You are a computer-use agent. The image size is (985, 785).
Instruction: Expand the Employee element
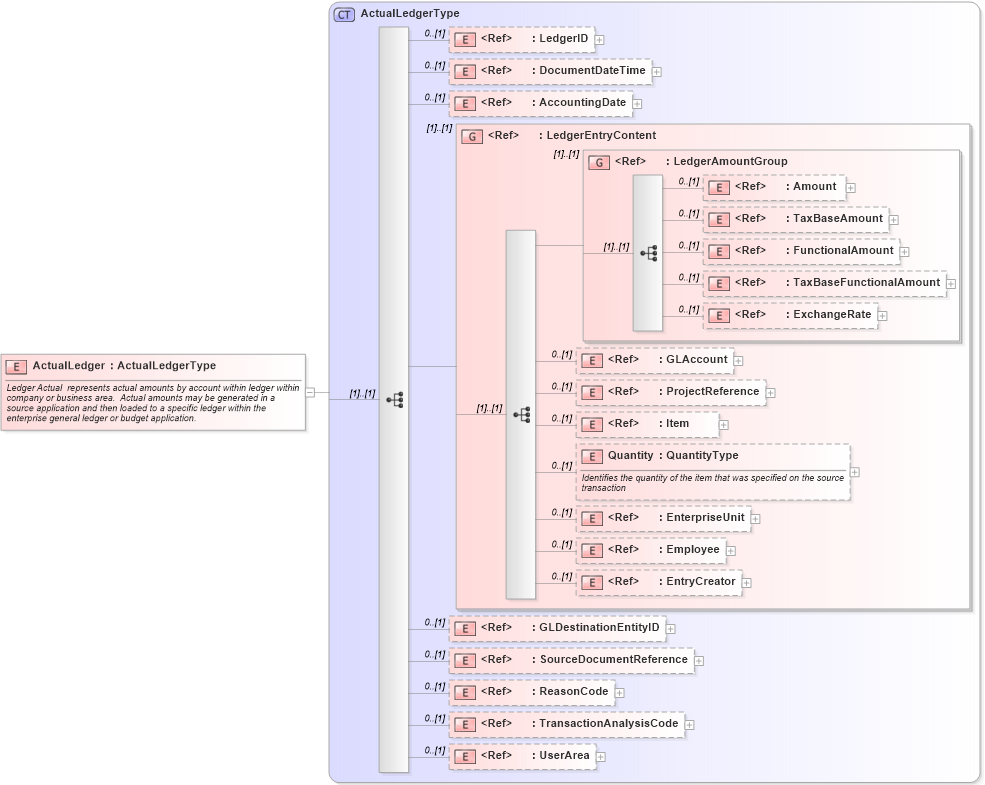[731, 550]
